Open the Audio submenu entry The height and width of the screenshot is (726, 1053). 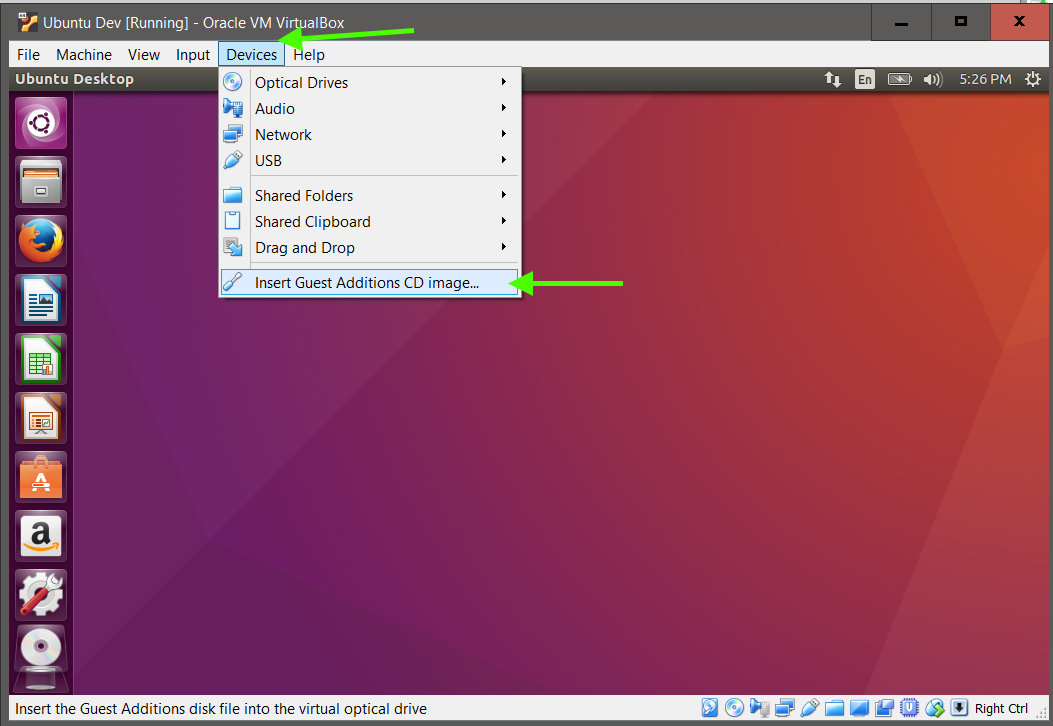tap(369, 108)
